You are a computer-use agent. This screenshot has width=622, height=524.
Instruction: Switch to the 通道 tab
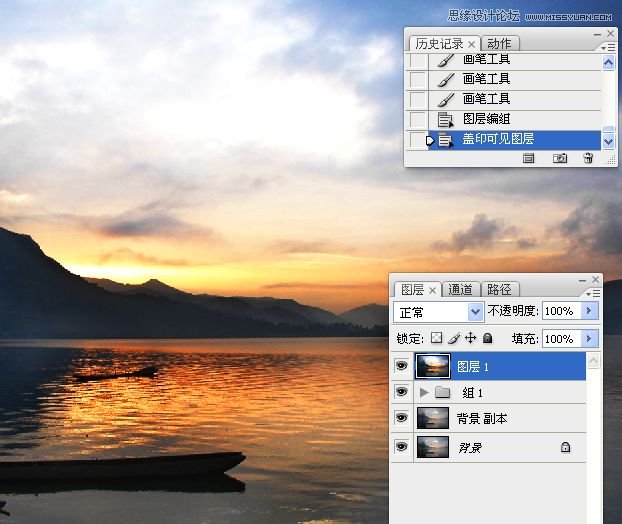pos(460,290)
